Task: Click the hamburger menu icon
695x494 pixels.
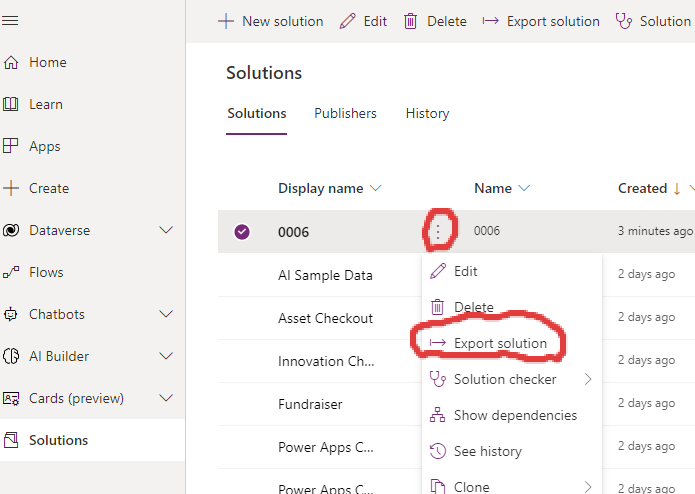Action: 12,21
